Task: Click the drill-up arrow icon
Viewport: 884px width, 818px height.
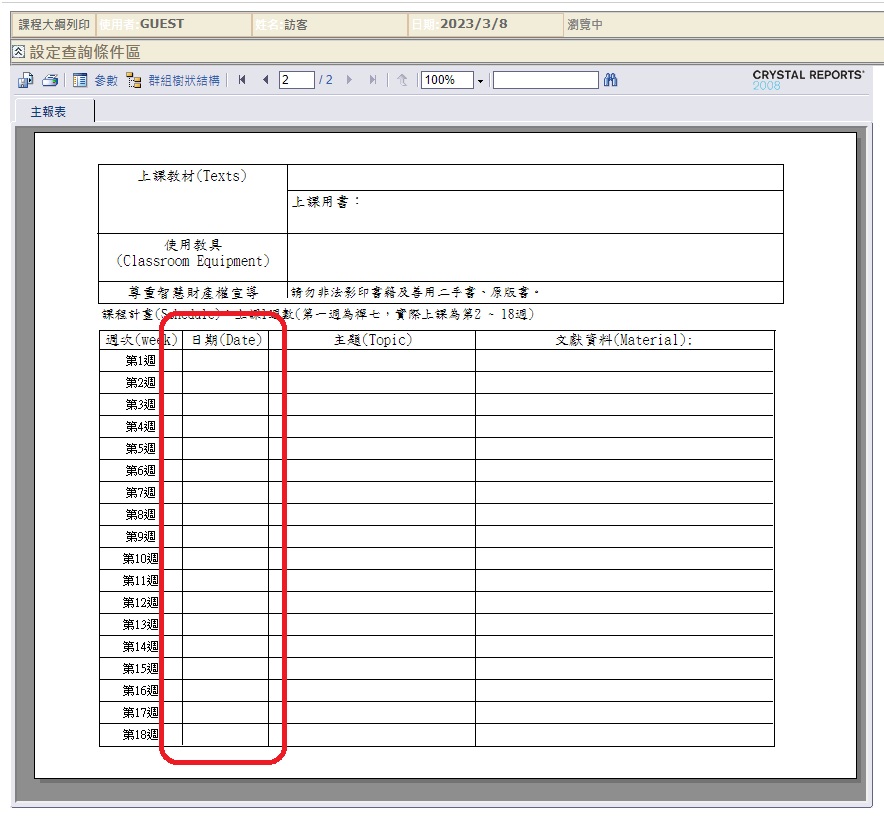Action: click(x=402, y=80)
